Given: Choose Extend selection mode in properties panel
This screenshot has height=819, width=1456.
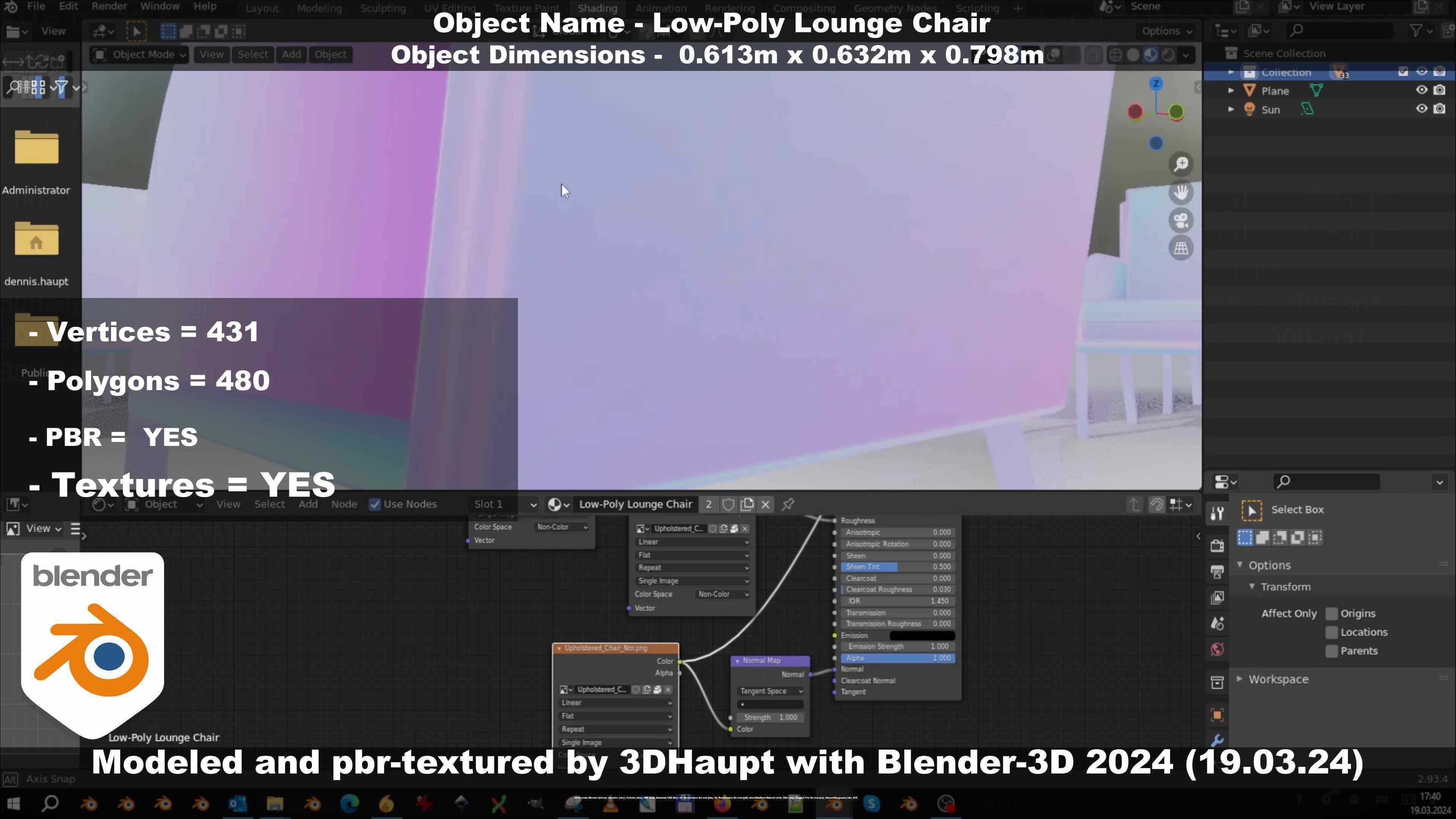Looking at the screenshot, I should coord(1263,538).
